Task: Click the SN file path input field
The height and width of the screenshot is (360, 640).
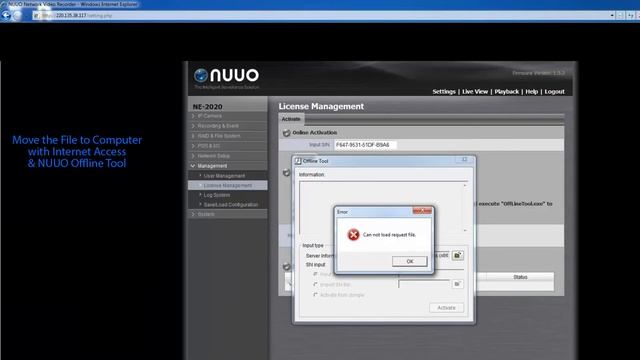Action: click(424, 284)
